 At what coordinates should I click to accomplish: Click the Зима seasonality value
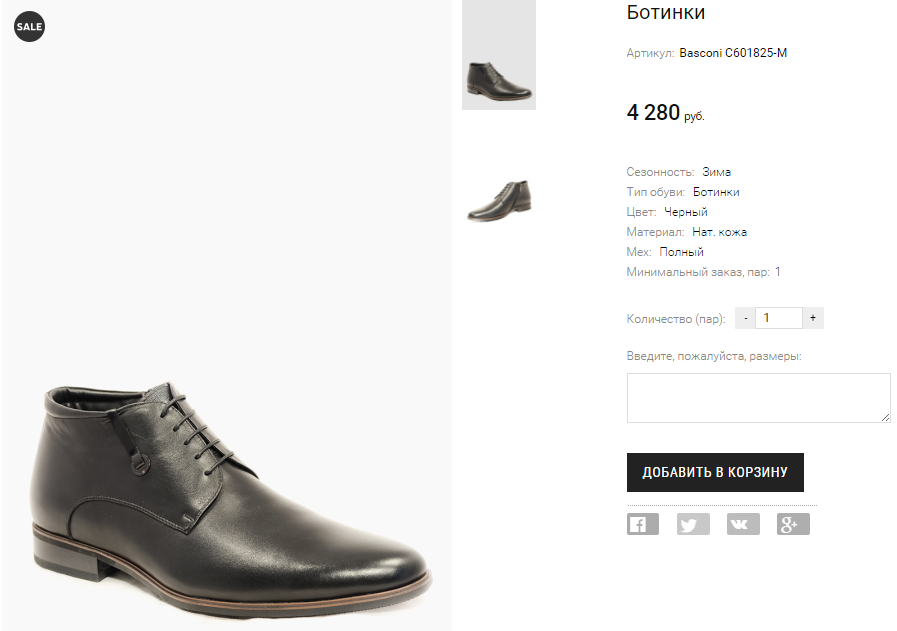716,172
